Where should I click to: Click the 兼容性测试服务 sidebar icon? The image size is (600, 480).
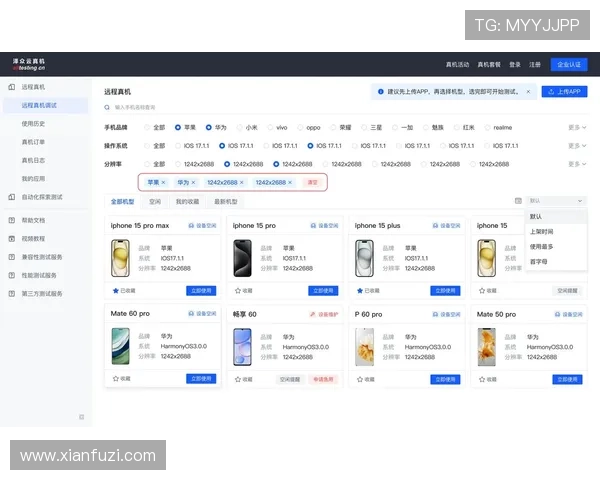point(12,257)
